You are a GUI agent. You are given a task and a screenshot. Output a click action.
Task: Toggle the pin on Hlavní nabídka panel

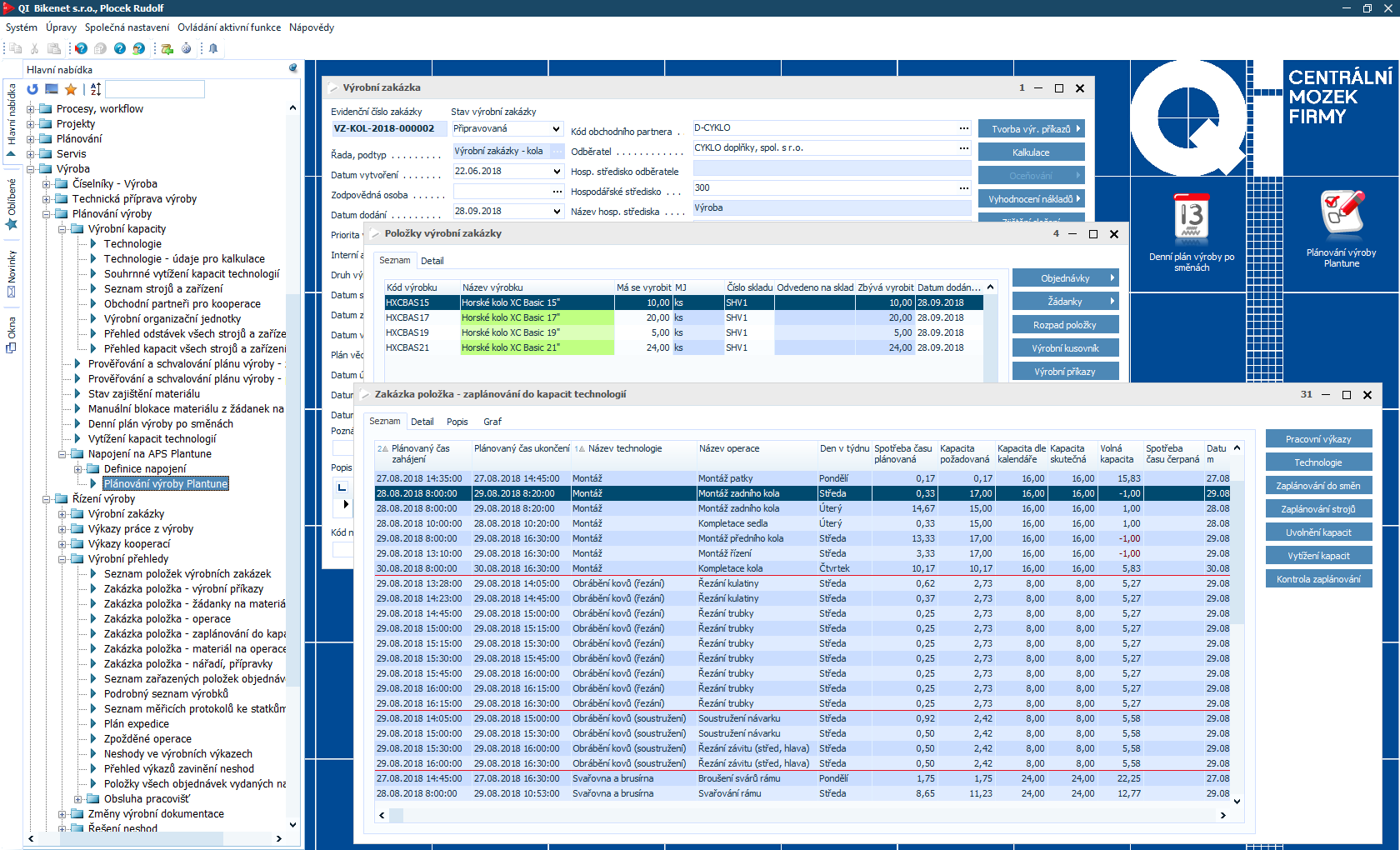[293, 68]
